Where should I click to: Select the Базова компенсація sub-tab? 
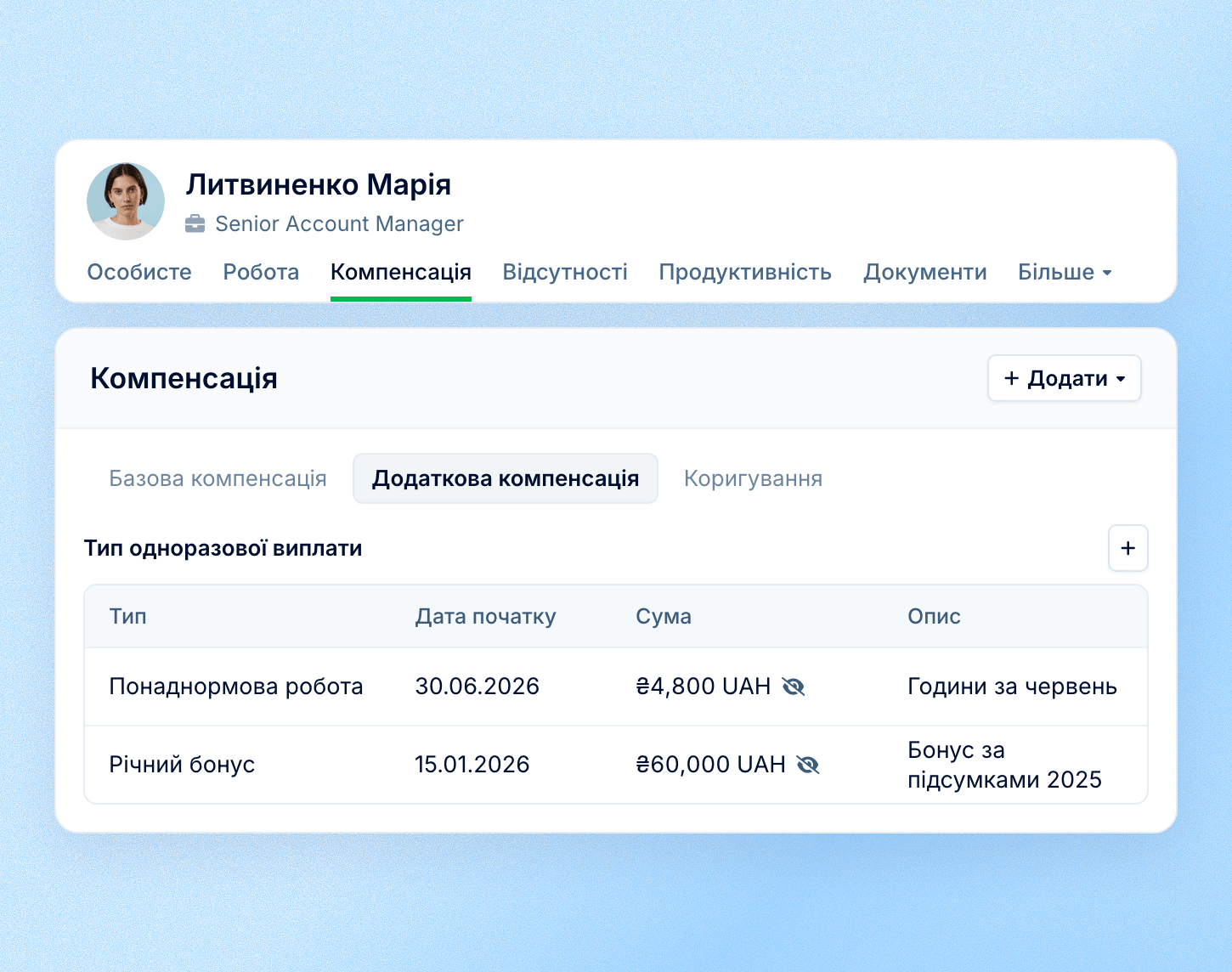pyautogui.click(x=218, y=478)
